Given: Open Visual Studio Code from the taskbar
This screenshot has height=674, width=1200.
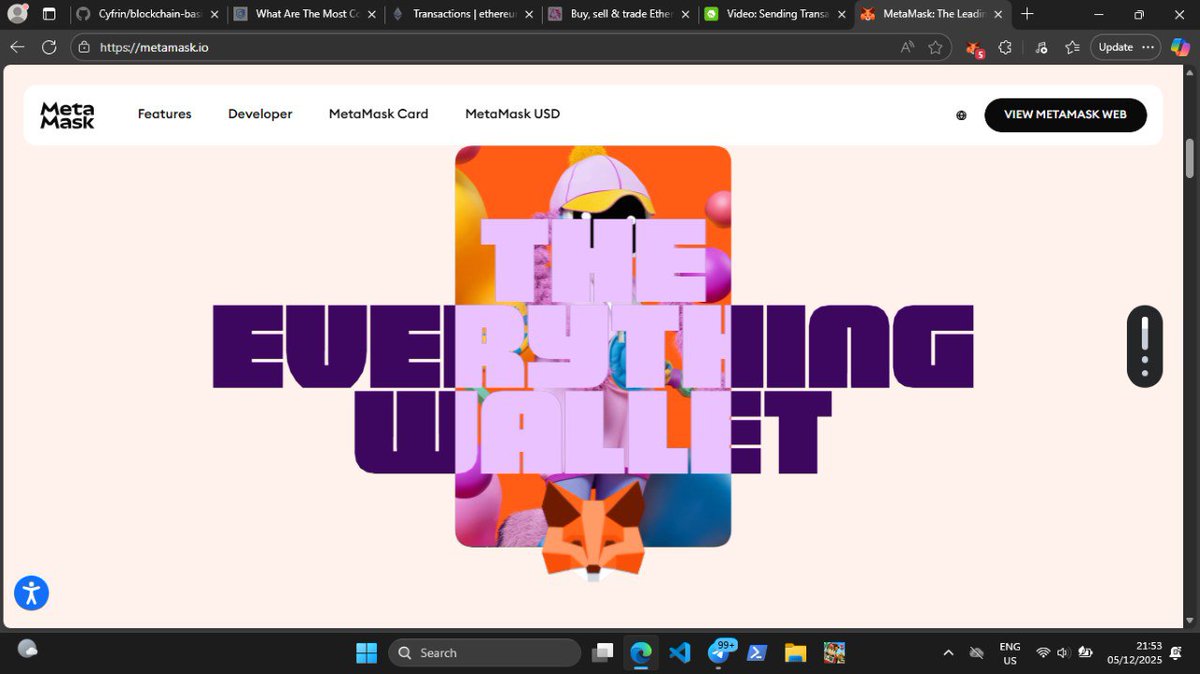Looking at the screenshot, I should coord(680,653).
